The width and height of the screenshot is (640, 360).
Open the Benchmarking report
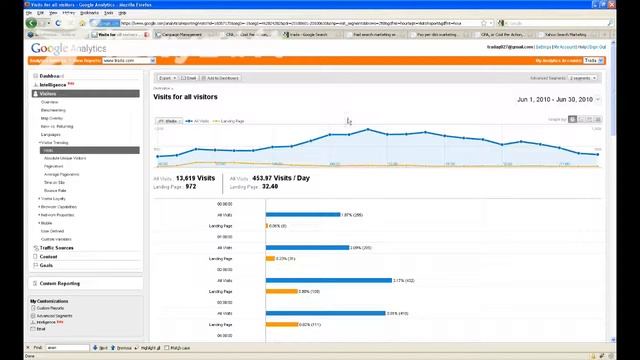click(x=53, y=110)
